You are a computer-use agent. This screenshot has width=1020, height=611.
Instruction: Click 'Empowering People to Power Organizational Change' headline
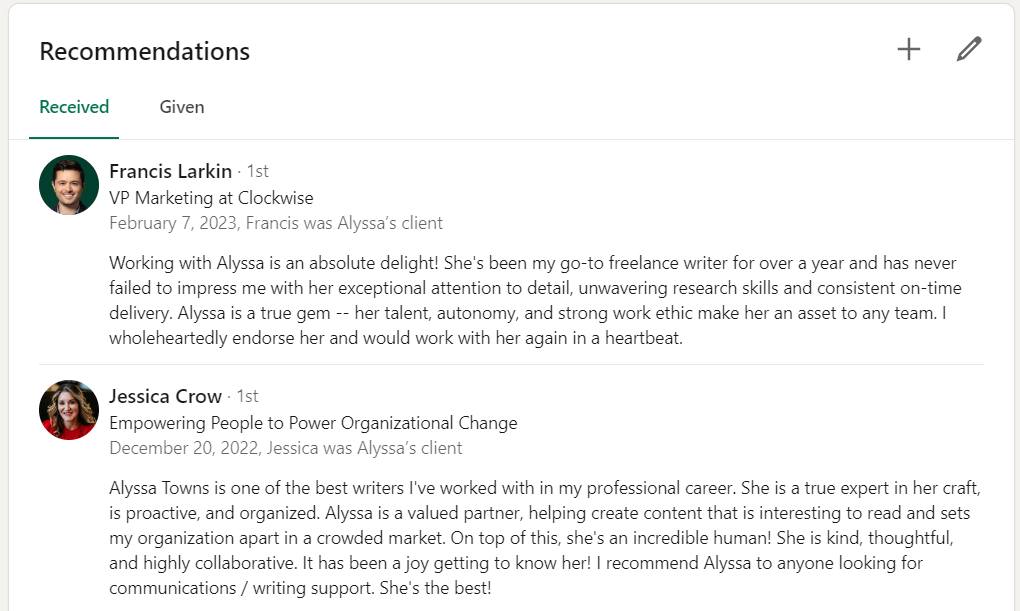[313, 423]
